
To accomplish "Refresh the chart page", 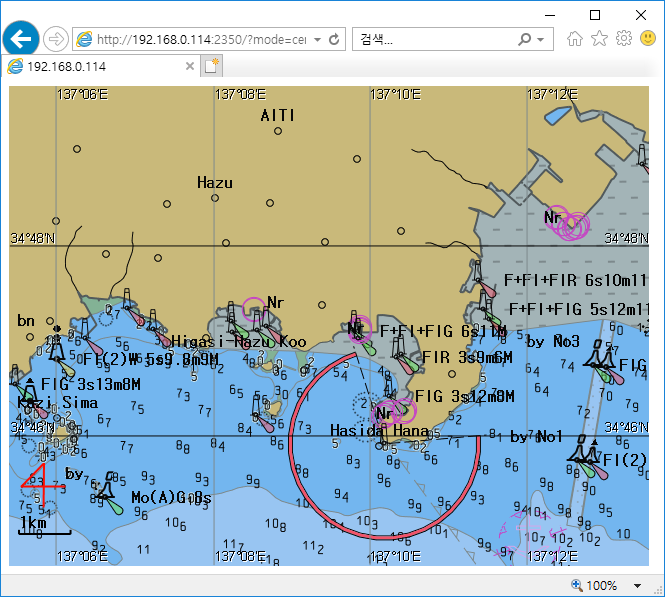I will (334, 40).
